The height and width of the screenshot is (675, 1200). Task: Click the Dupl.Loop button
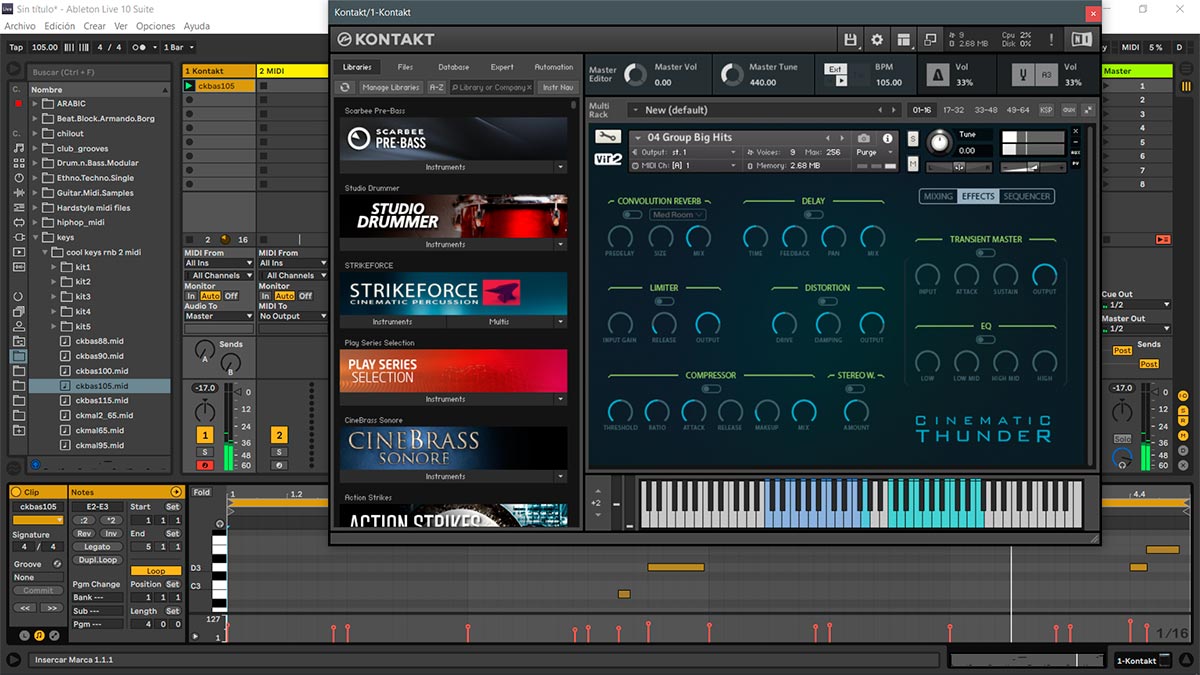coord(97,559)
